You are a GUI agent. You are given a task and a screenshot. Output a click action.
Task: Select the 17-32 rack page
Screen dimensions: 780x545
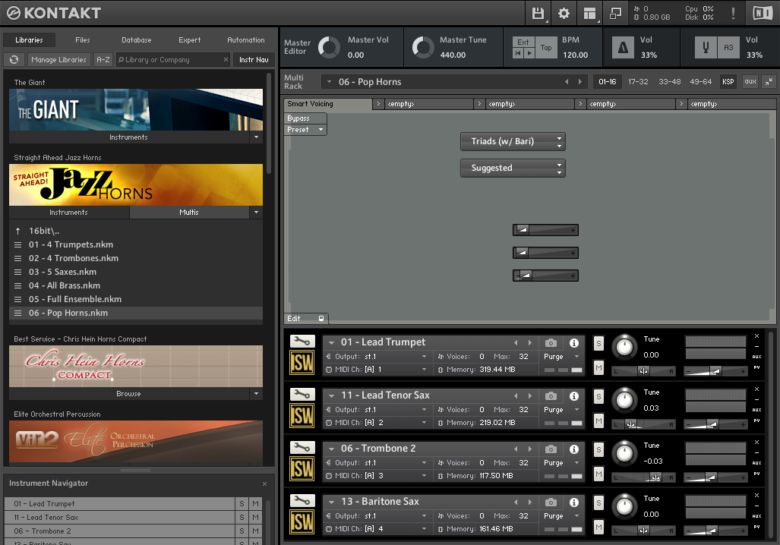(638, 82)
